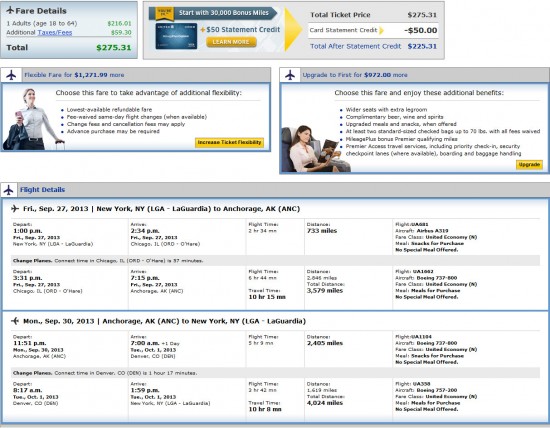Open the Taxes/Fees link
This screenshot has height=428, width=550.
[x=55, y=33]
